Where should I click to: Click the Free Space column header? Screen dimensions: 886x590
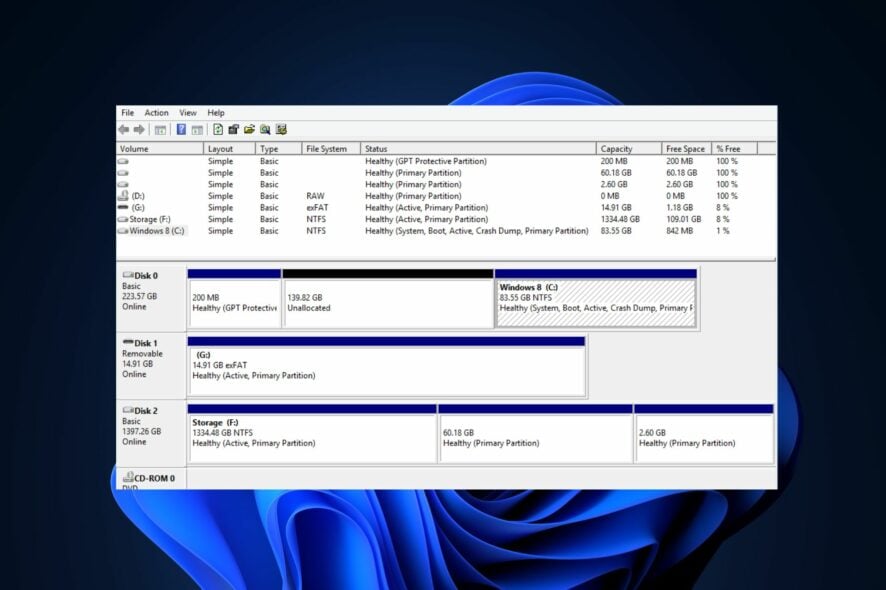click(686, 149)
